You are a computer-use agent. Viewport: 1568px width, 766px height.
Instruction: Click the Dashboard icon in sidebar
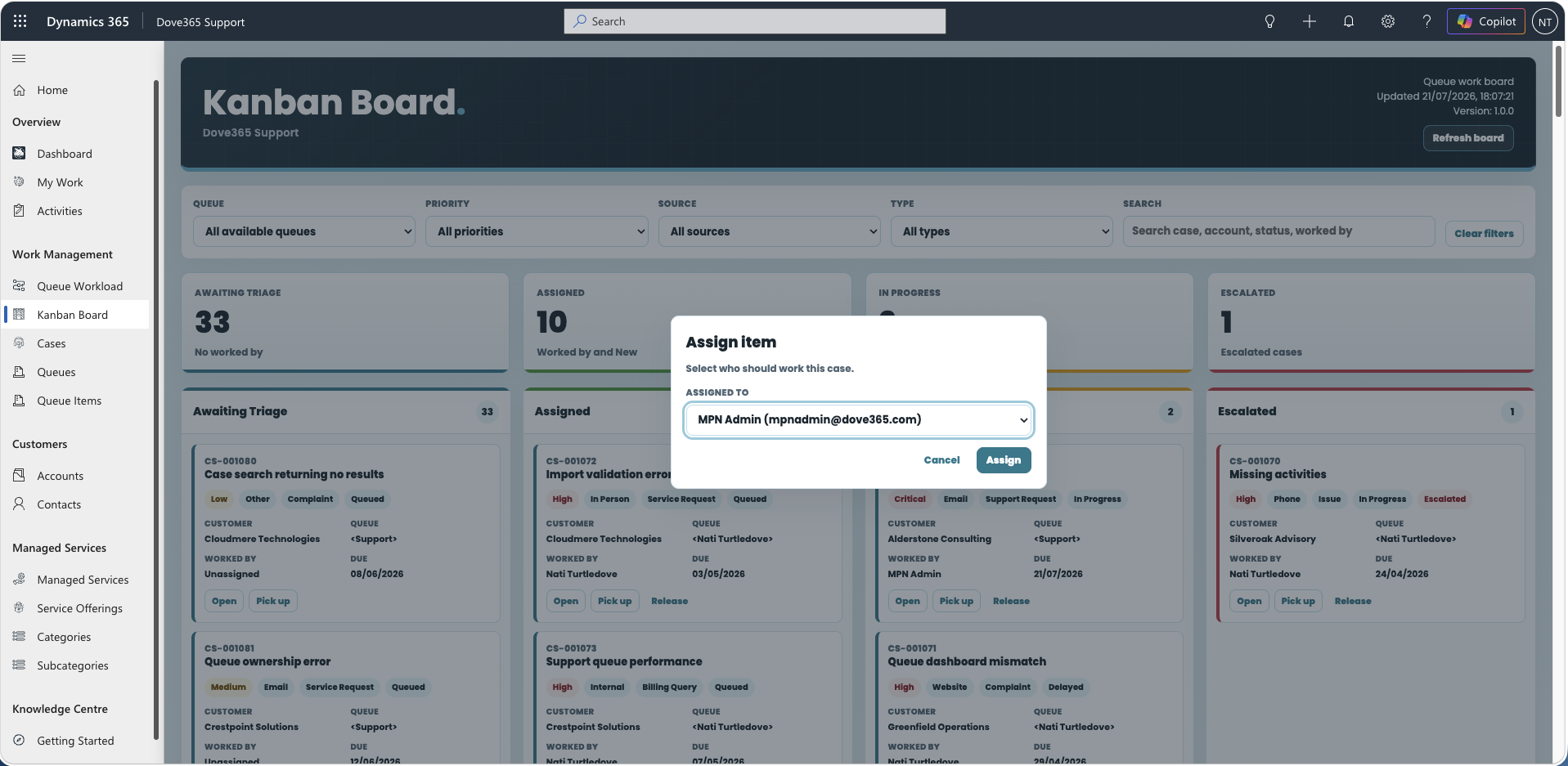(19, 153)
